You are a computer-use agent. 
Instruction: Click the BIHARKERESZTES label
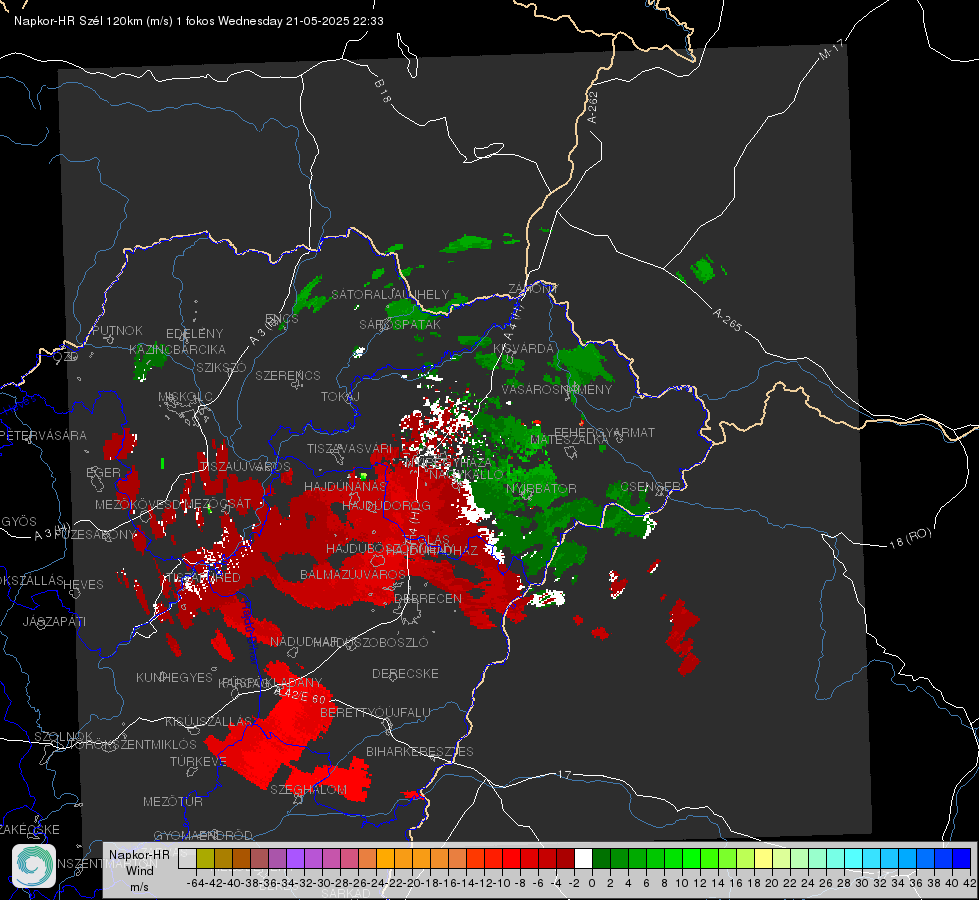[x=420, y=751]
